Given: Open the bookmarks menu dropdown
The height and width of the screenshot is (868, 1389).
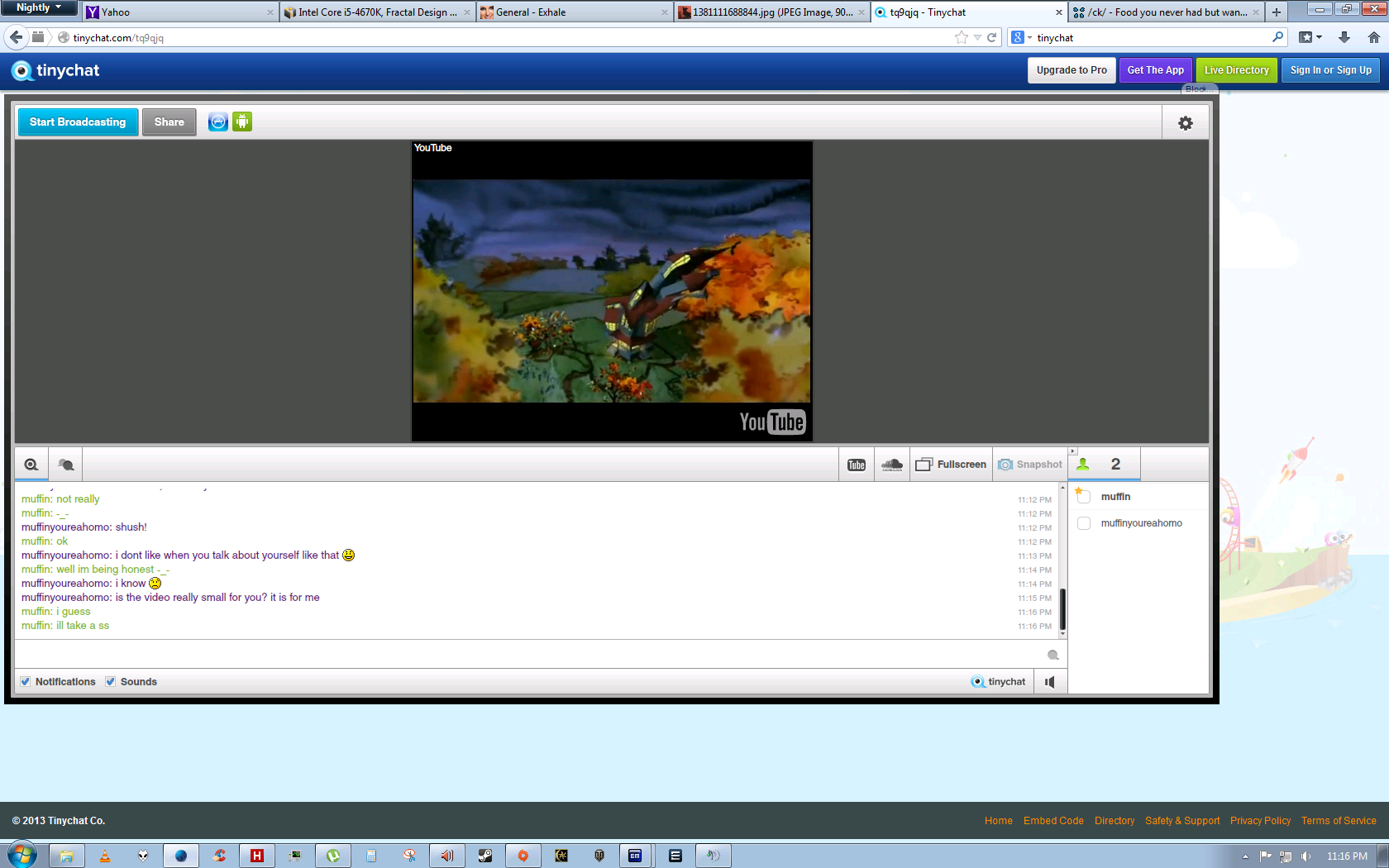Looking at the screenshot, I should (1310, 37).
